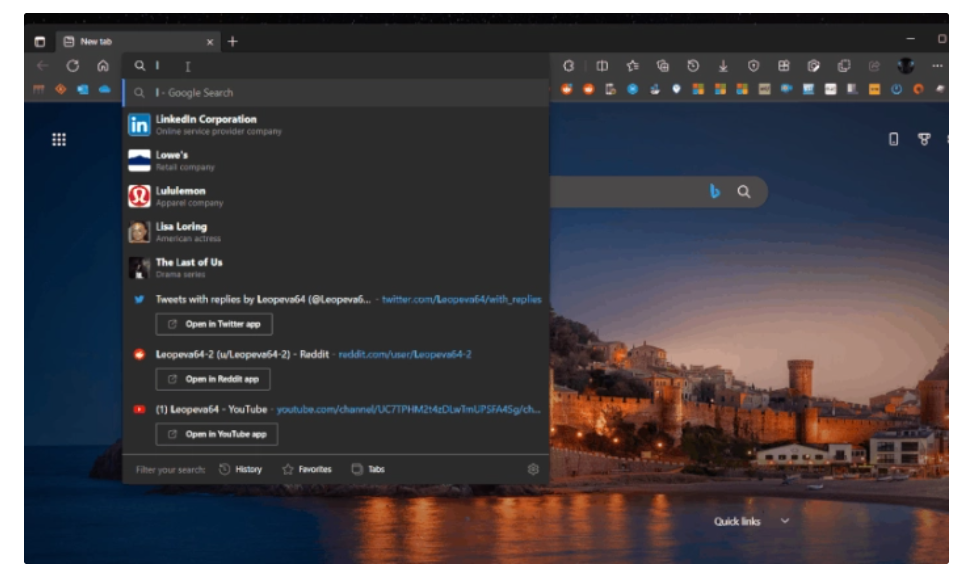The height and width of the screenshot is (582, 958).
Task: Open the user profile avatar
Action: (x=905, y=66)
